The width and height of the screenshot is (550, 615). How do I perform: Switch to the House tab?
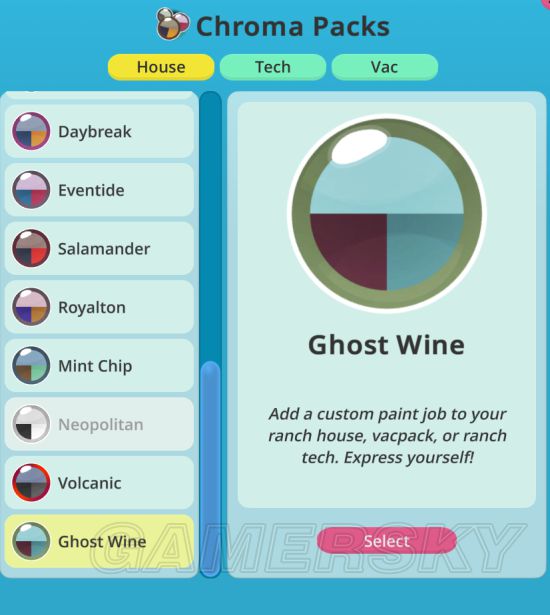161,67
